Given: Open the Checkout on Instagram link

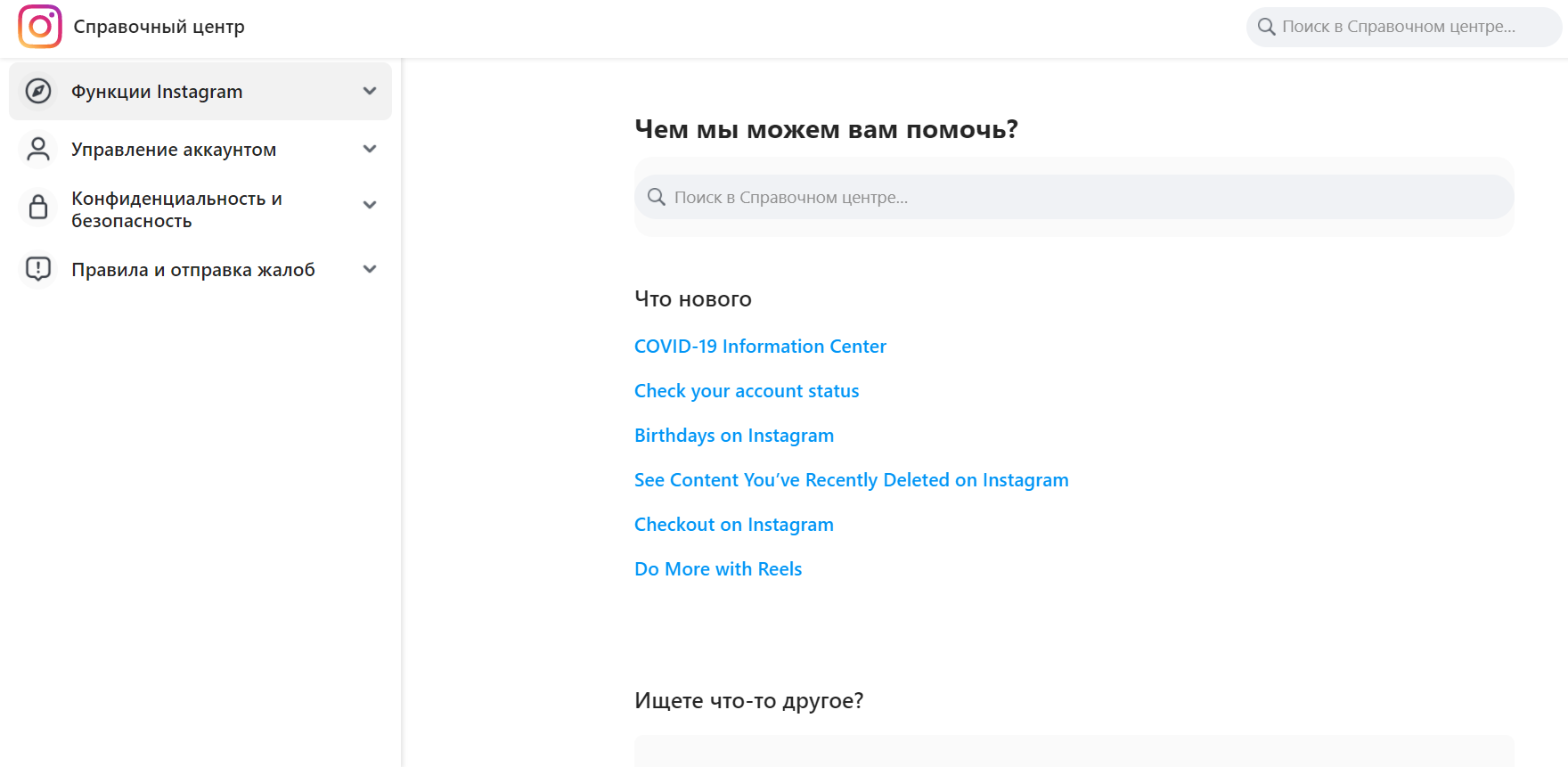Looking at the screenshot, I should (x=734, y=525).
